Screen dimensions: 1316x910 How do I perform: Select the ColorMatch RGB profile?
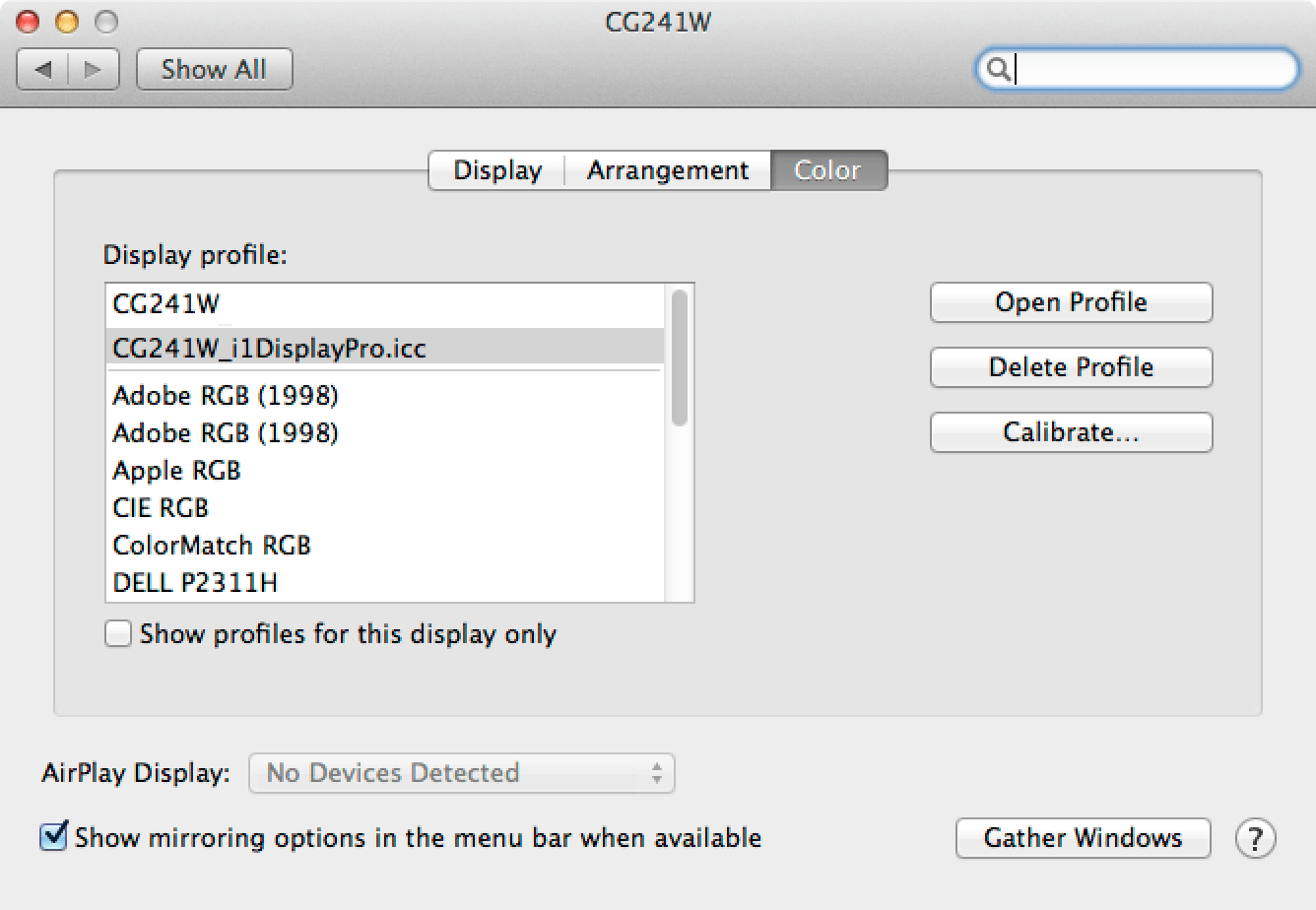click(386, 546)
